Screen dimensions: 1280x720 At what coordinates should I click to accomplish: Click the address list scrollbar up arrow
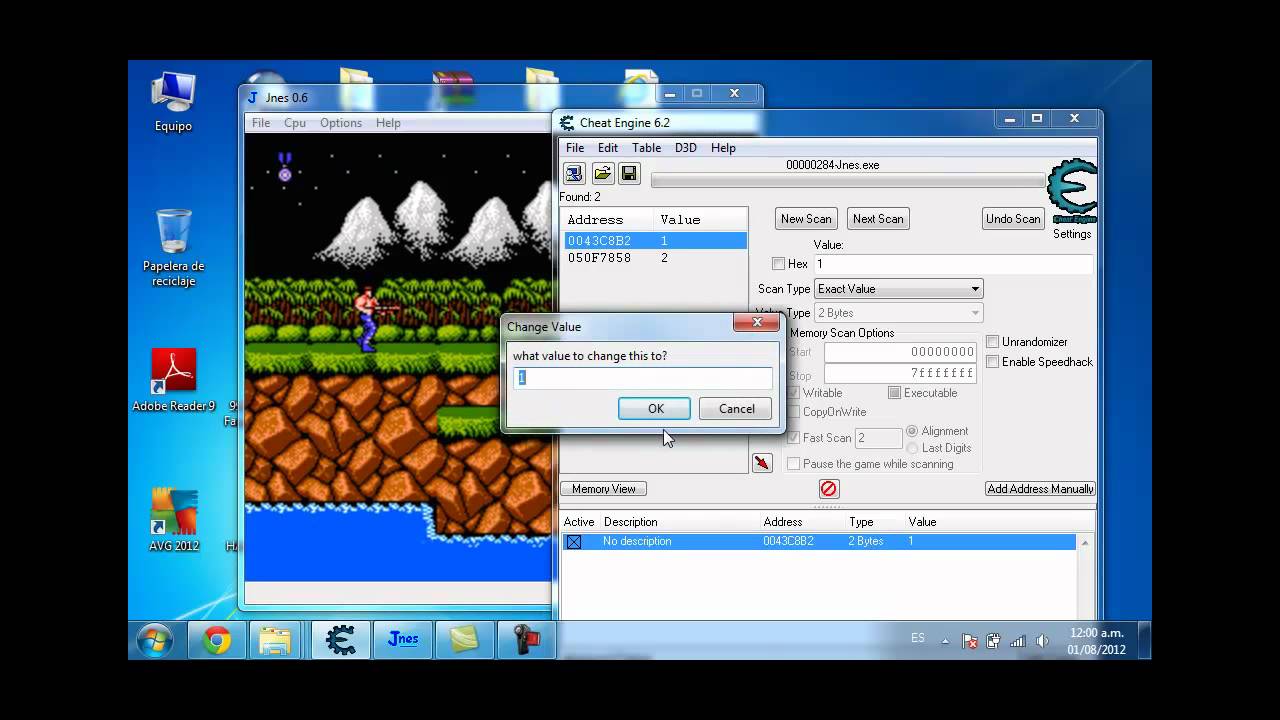(x=1085, y=542)
